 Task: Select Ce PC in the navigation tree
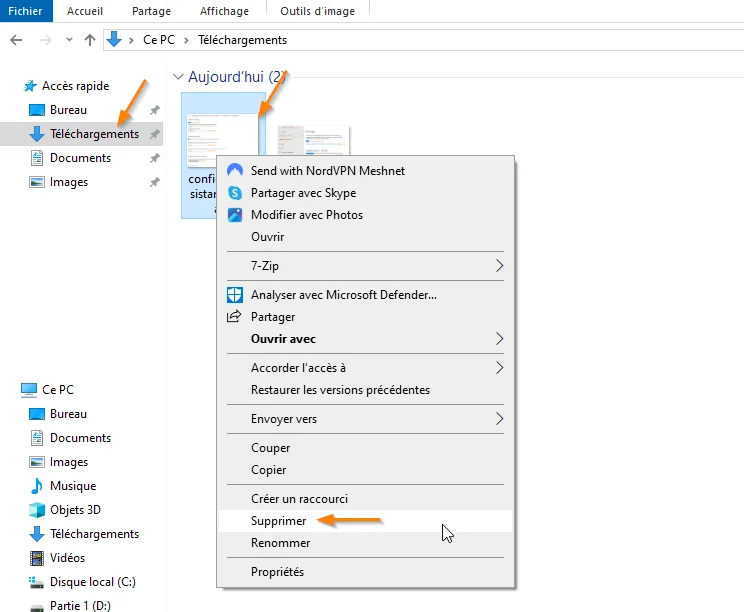click(58, 389)
